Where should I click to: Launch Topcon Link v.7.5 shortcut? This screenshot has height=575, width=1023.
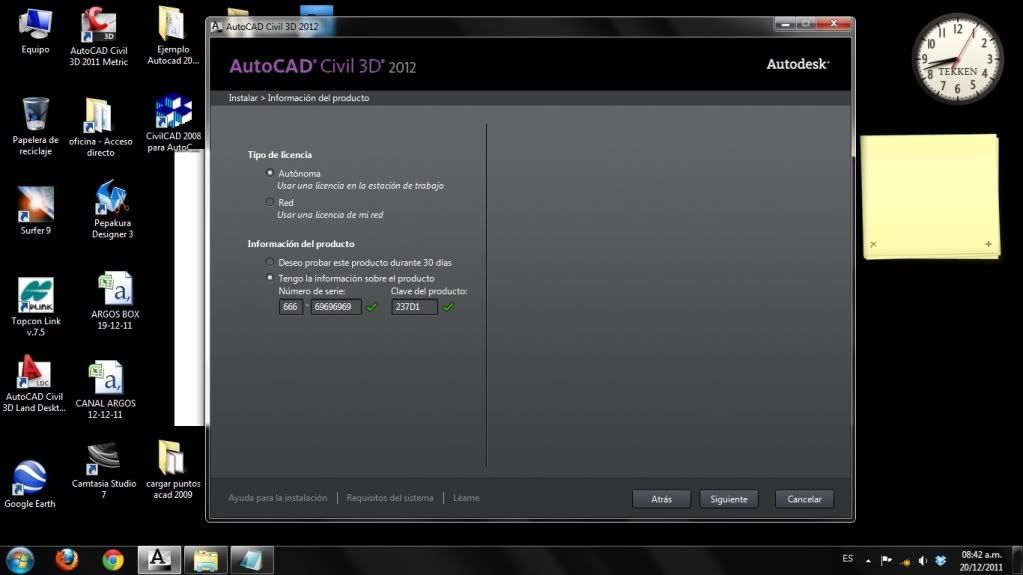(35, 307)
